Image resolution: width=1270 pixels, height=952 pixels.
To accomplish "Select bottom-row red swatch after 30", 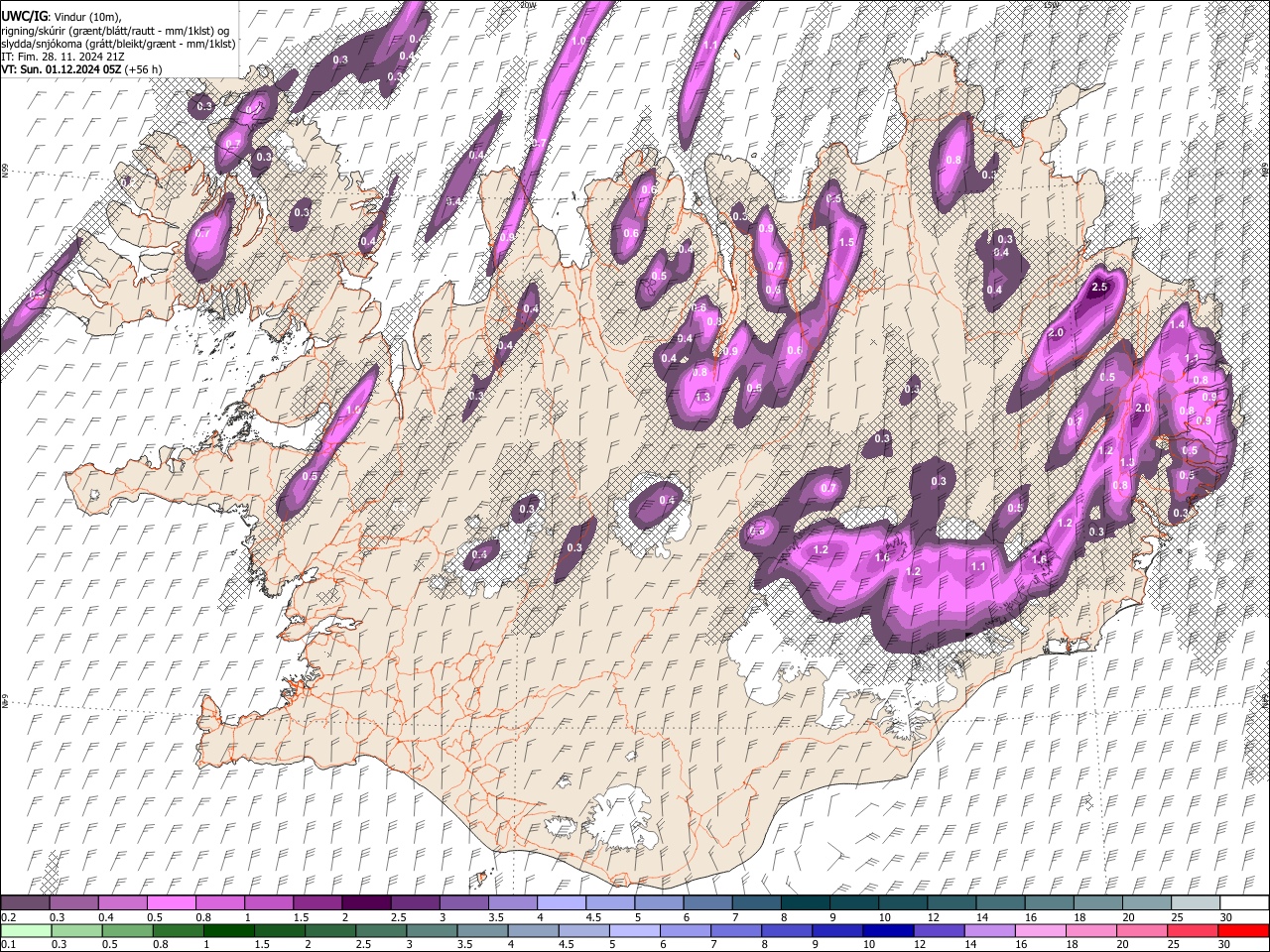I will [1243, 930].
